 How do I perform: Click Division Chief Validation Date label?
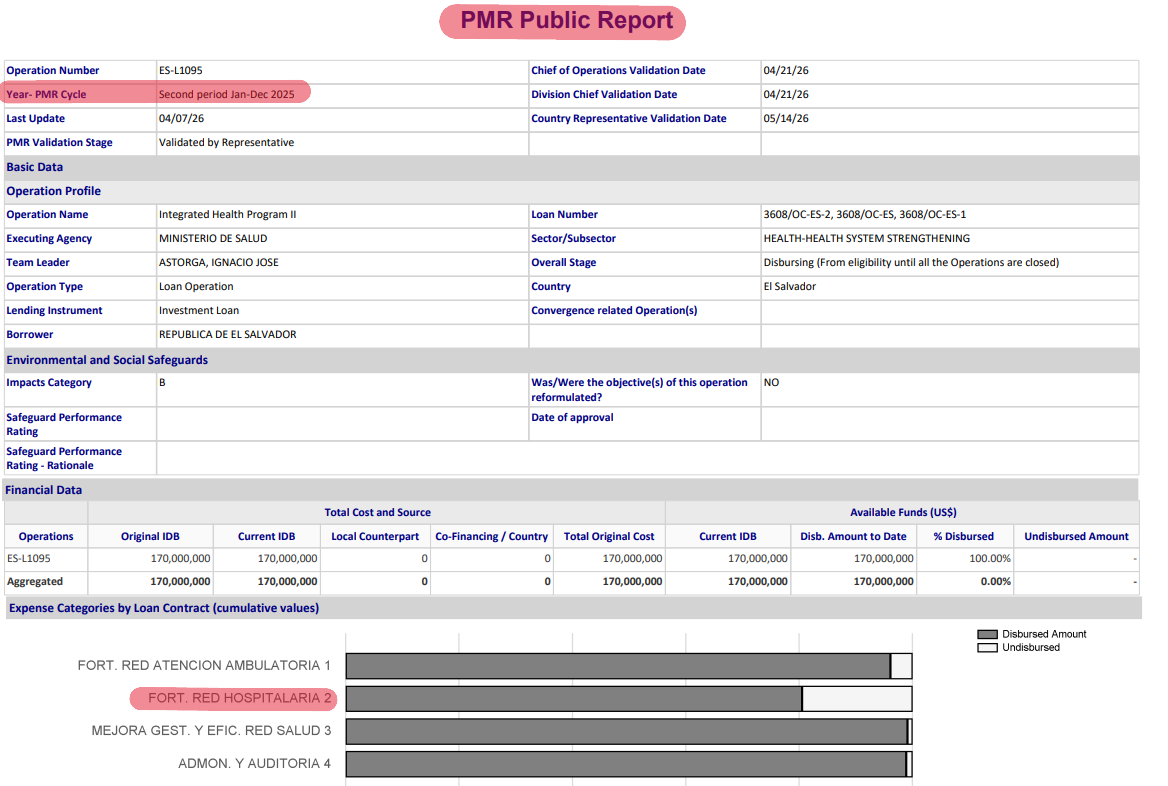[x=604, y=94]
